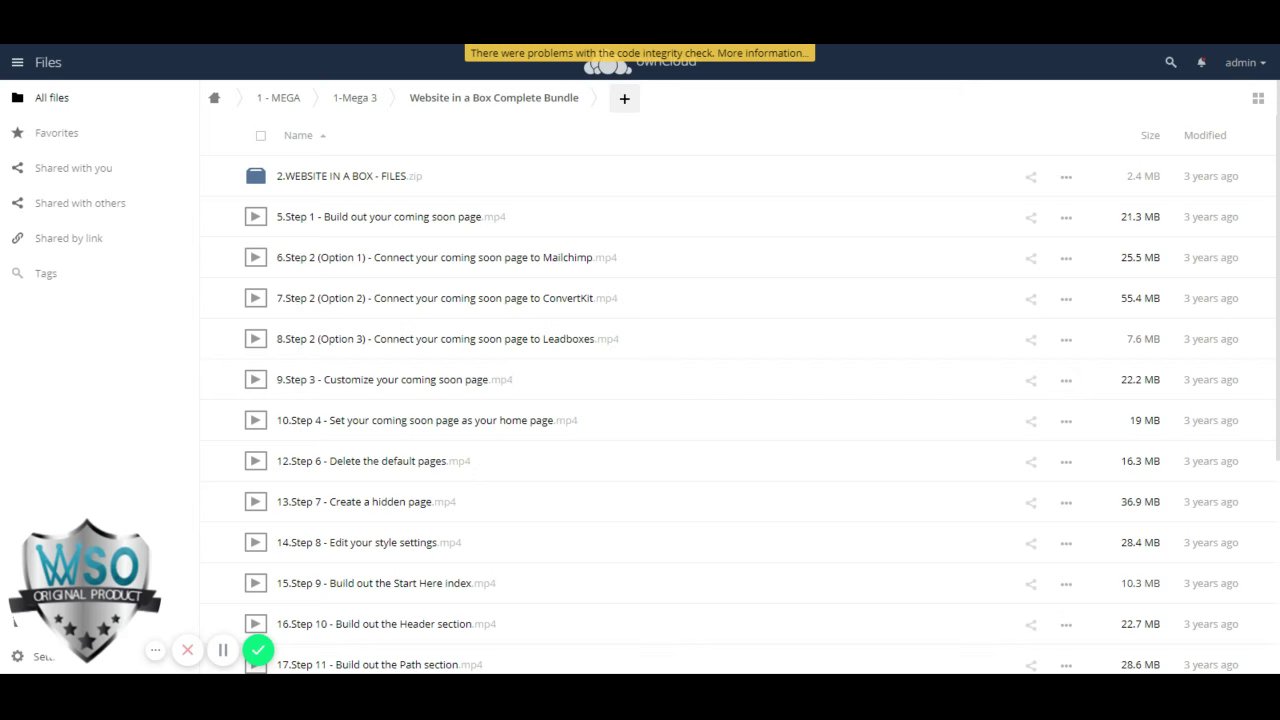
Task: Open 9.Step 3 - Customize your coming soon page
Action: click(x=394, y=380)
